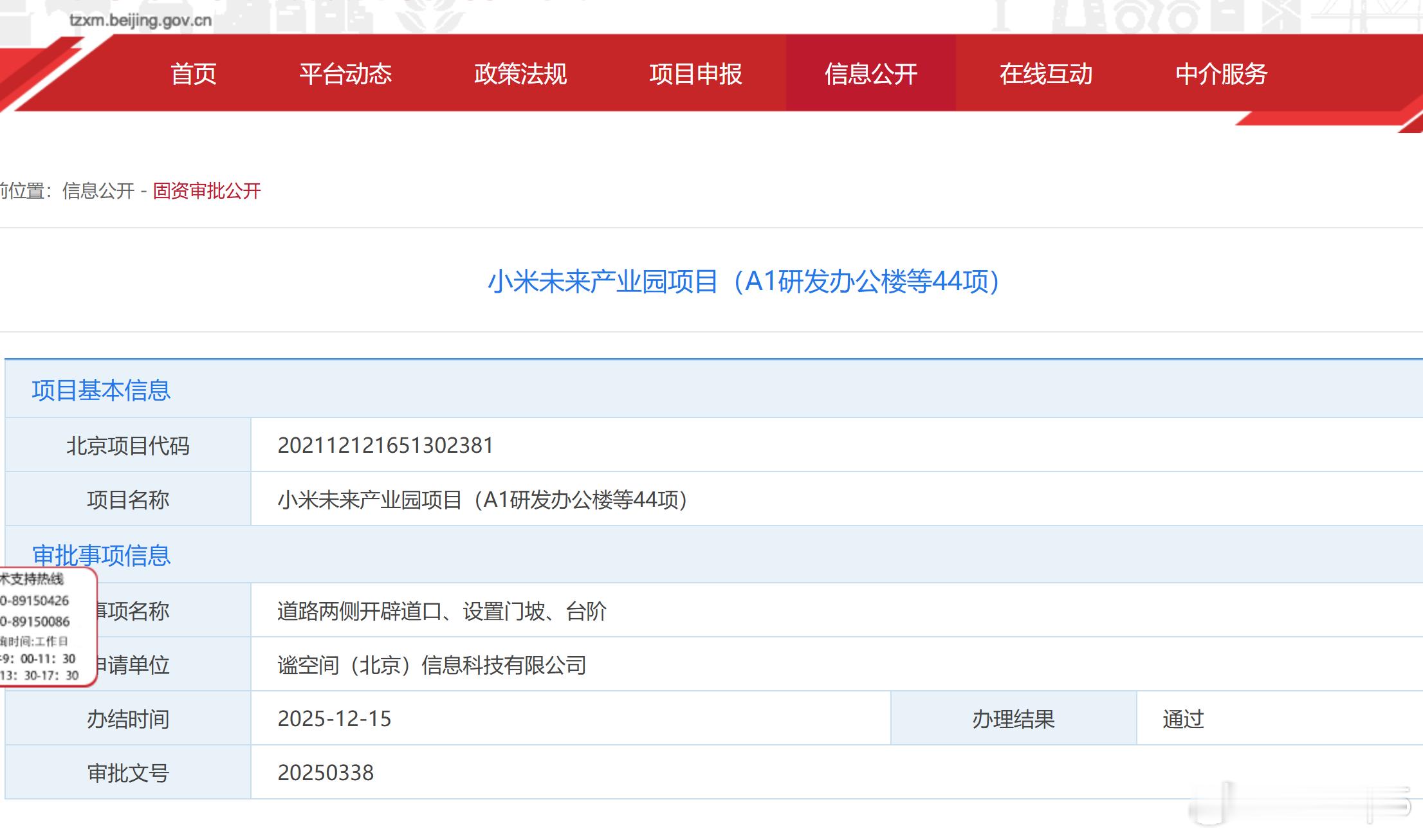This screenshot has width=1423, height=840.
Task: Click the 道路两侧开辟道口 item name text
Action: (x=442, y=611)
